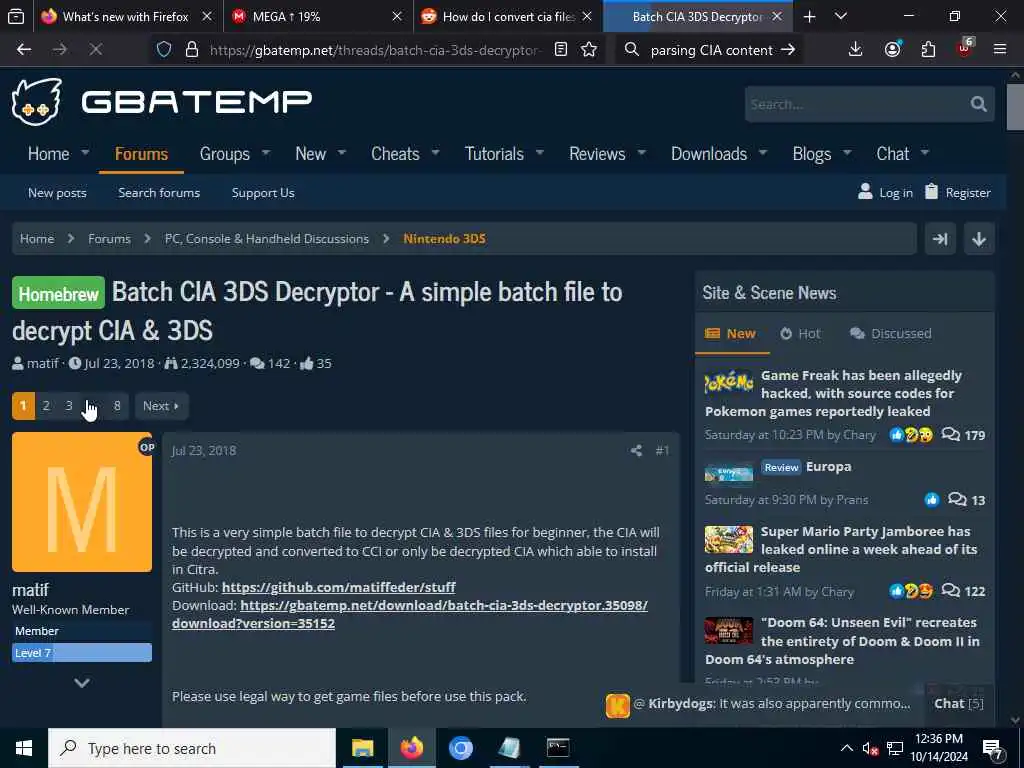This screenshot has height=768, width=1024.
Task: Click matif's orange M avatar
Action: pos(82,502)
